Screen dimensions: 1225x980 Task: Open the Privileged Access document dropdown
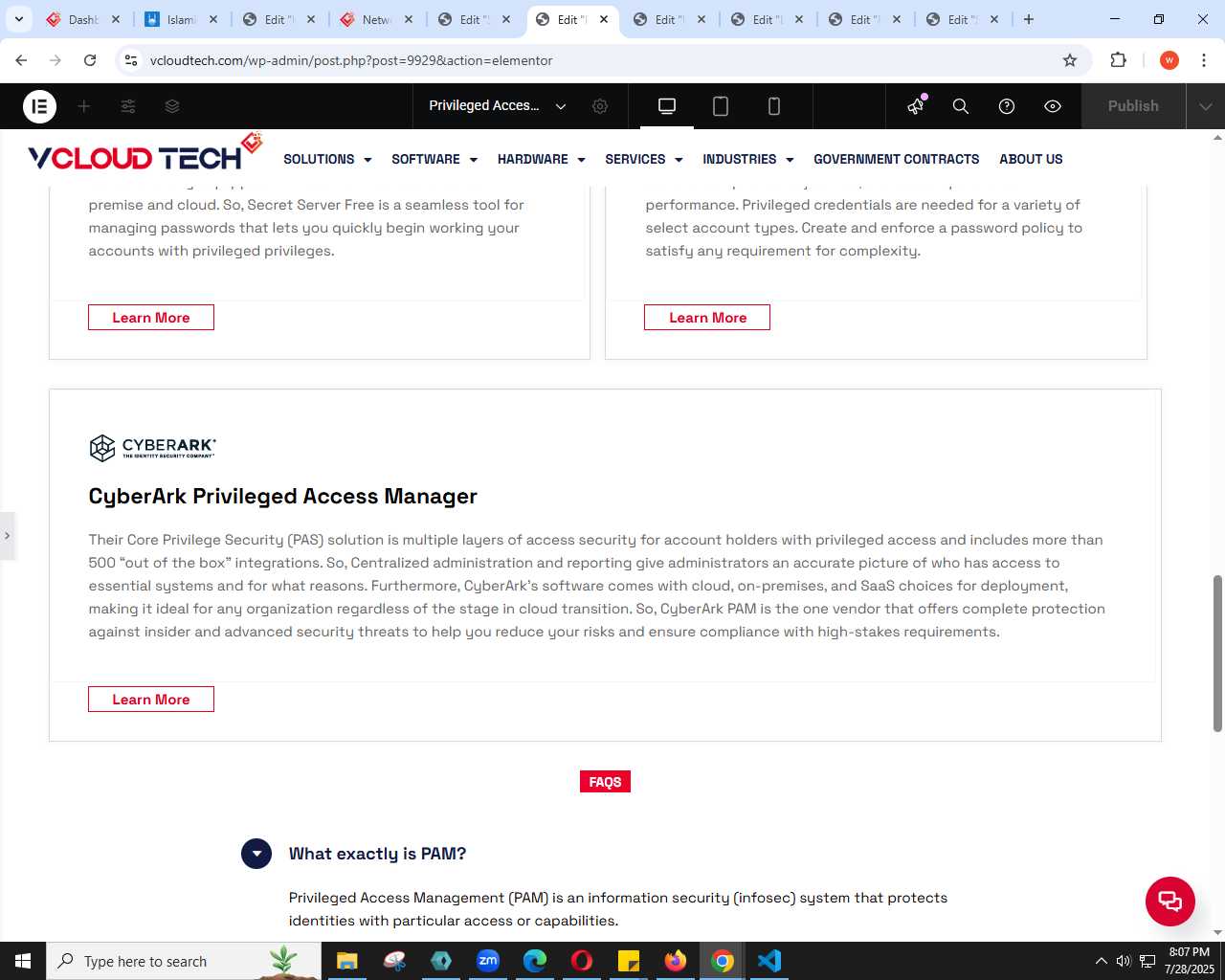pos(497,106)
